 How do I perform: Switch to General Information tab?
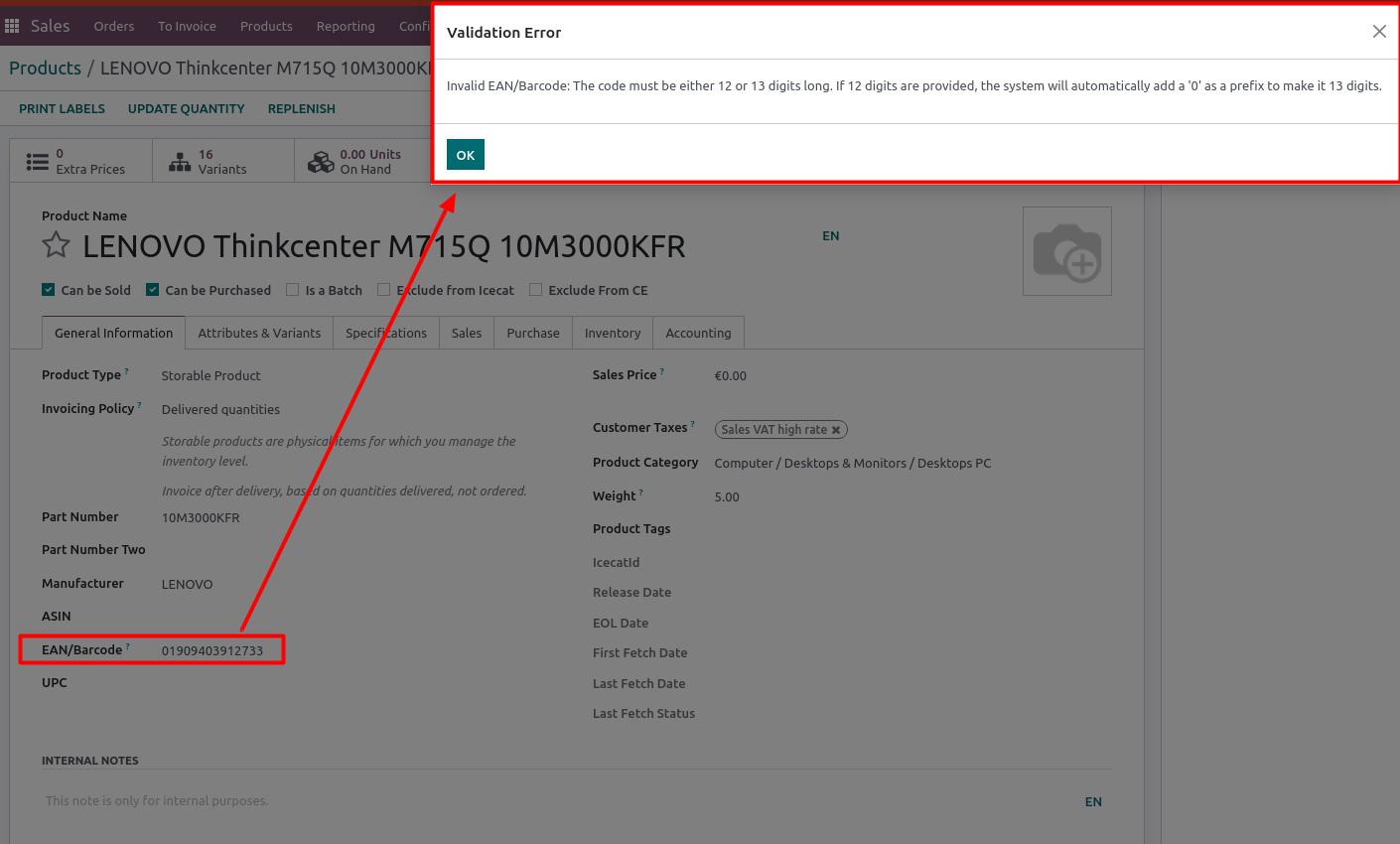pyautogui.click(x=114, y=333)
